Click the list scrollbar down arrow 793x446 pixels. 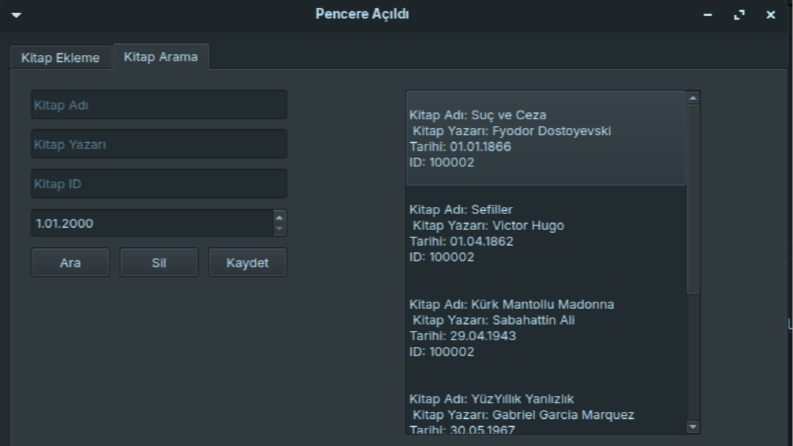coord(693,427)
